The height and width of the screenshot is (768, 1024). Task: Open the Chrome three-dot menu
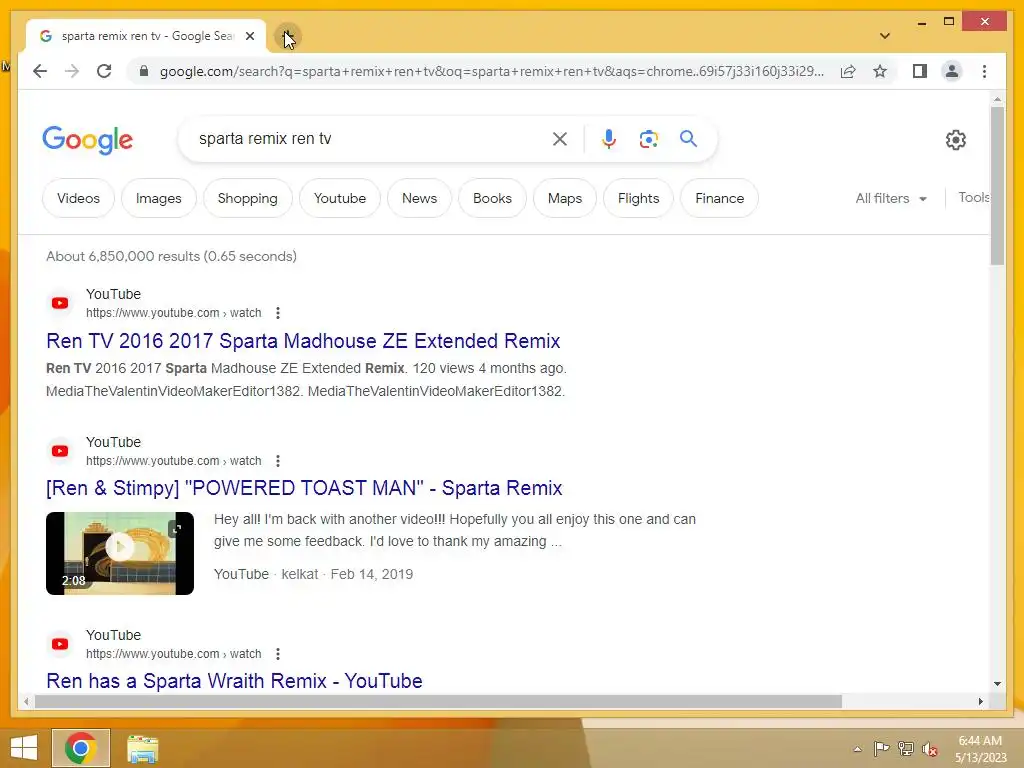tap(984, 71)
